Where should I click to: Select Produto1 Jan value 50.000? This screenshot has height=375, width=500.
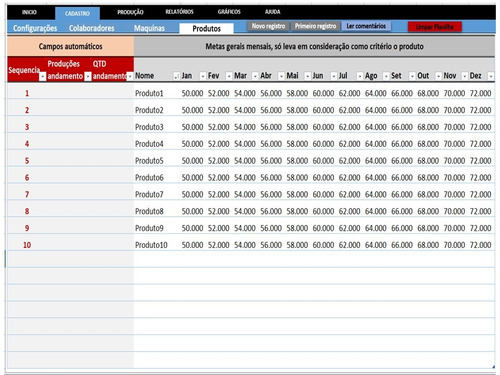point(192,93)
